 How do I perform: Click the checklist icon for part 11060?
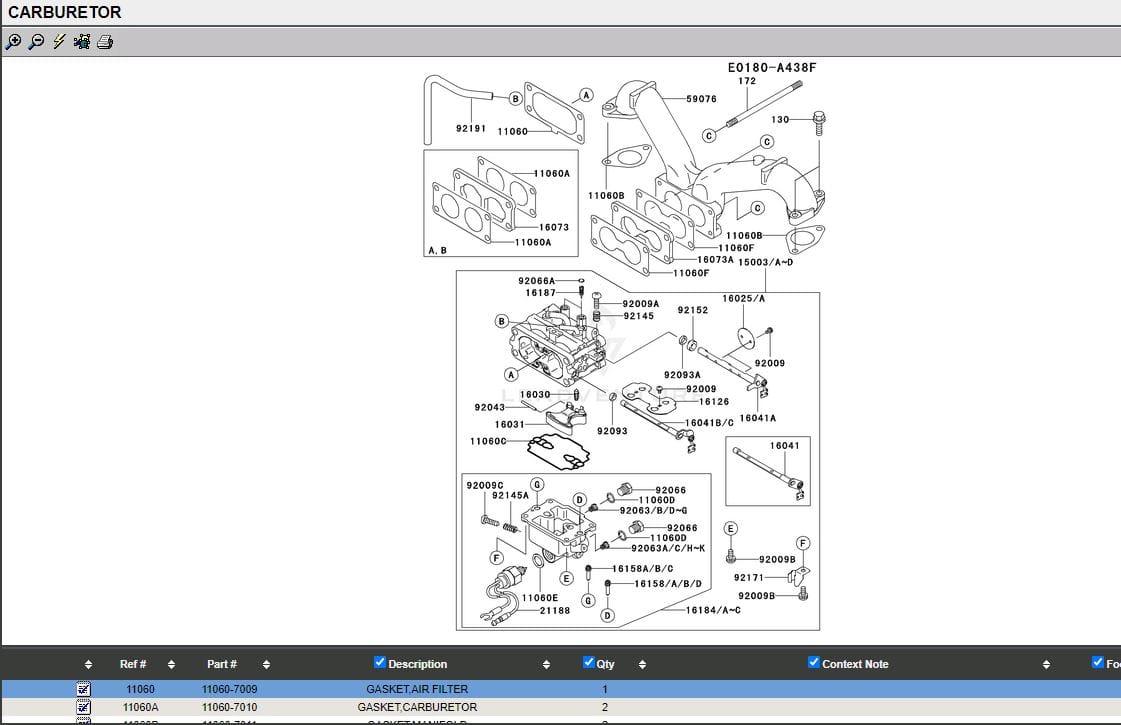click(x=84, y=689)
